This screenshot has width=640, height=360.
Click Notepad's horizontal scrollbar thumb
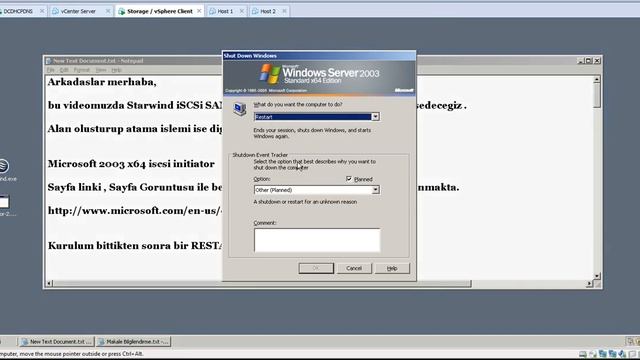pos(262,283)
